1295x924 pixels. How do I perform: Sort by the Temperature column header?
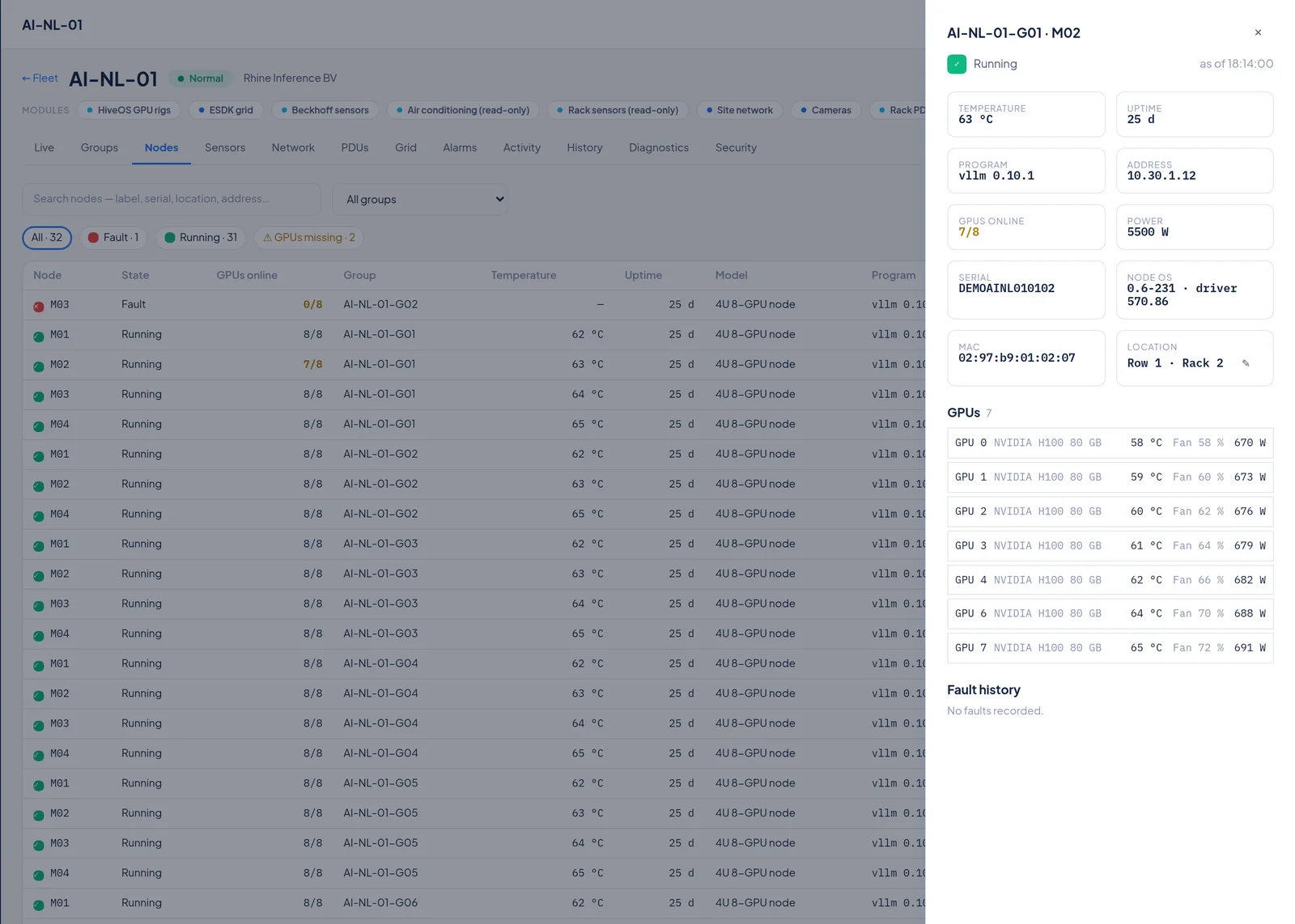pyautogui.click(x=524, y=276)
